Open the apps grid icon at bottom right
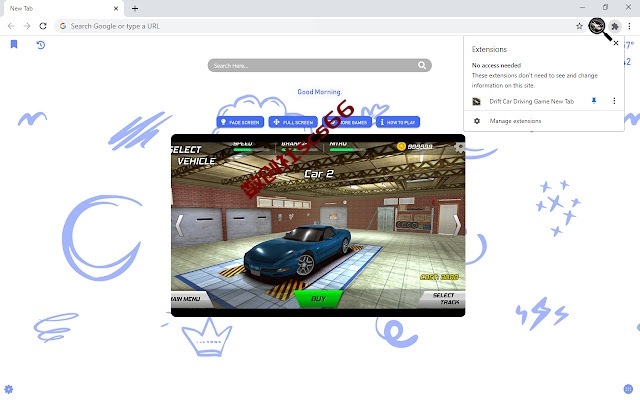 point(629,389)
